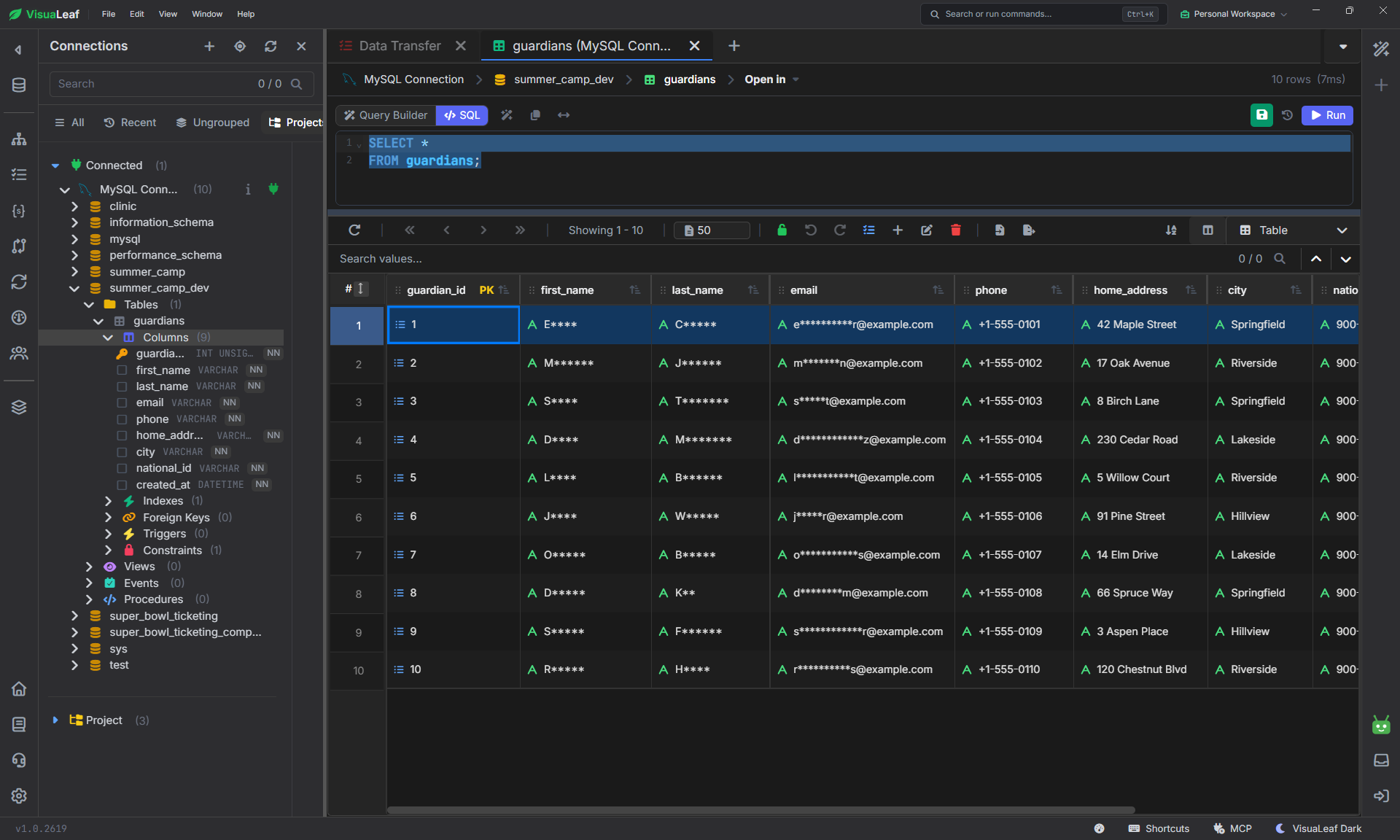Open the Personal Workspace dropdown
Screen dimensions: 1400x840
[x=1234, y=14]
